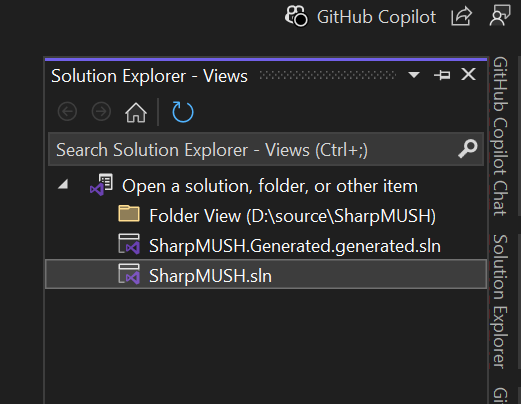Viewport: 521px width, 404px height.
Task: Click the SharpMUSH.sln solution file icon
Action: click(x=129, y=274)
